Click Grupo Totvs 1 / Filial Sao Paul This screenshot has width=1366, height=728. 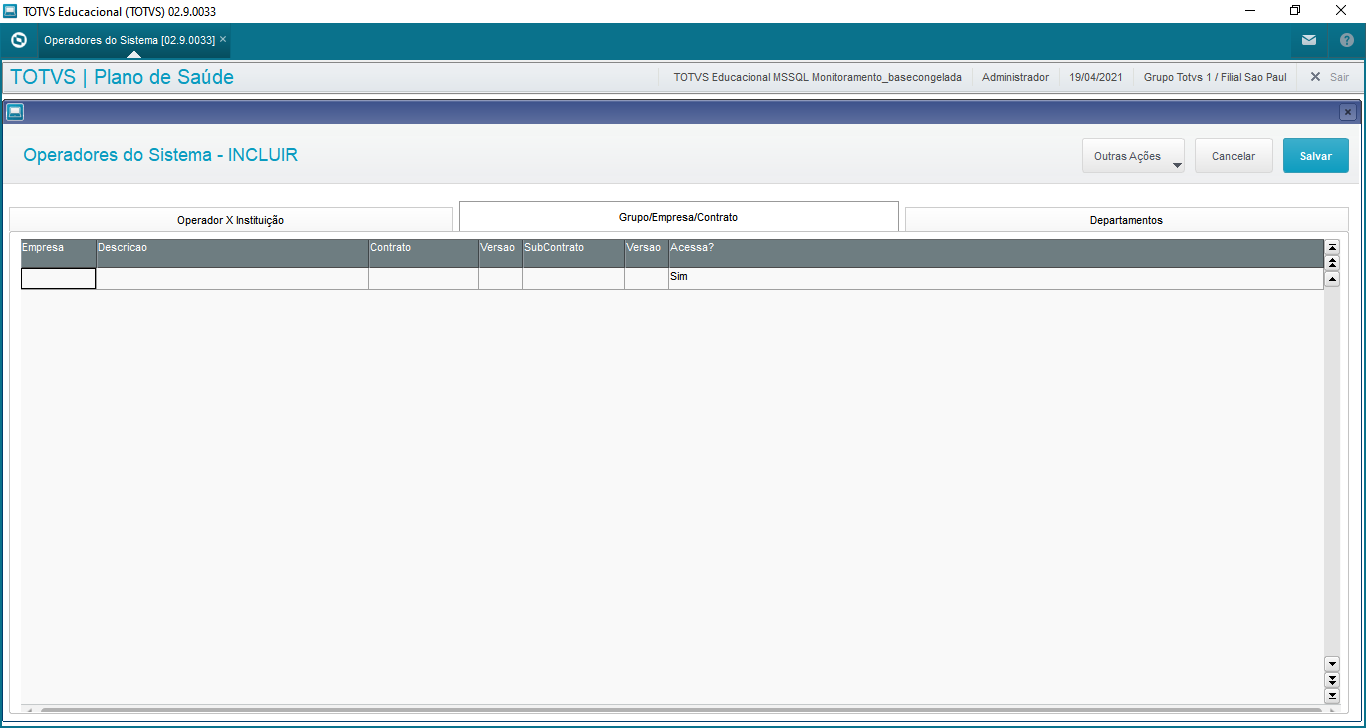click(x=1215, y=77)
